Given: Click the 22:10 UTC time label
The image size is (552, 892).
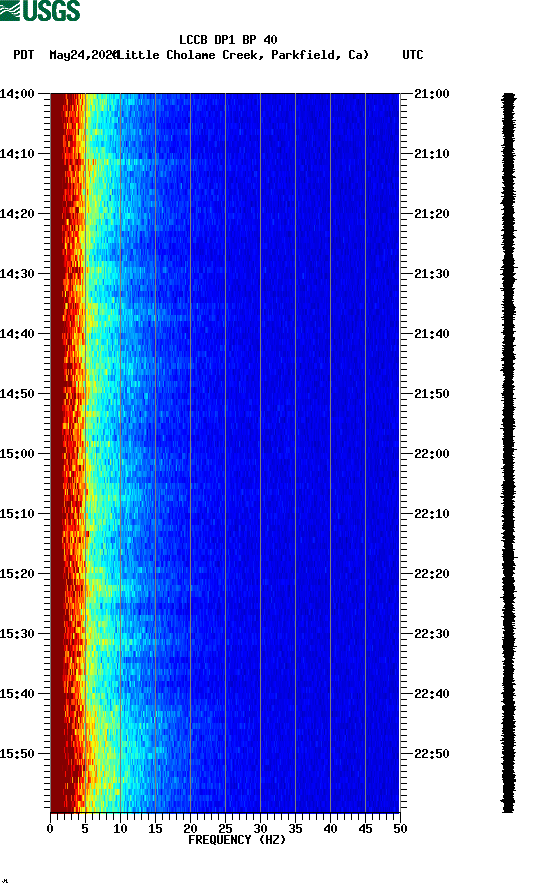Looking at the screenshot, I should point(432,514).
